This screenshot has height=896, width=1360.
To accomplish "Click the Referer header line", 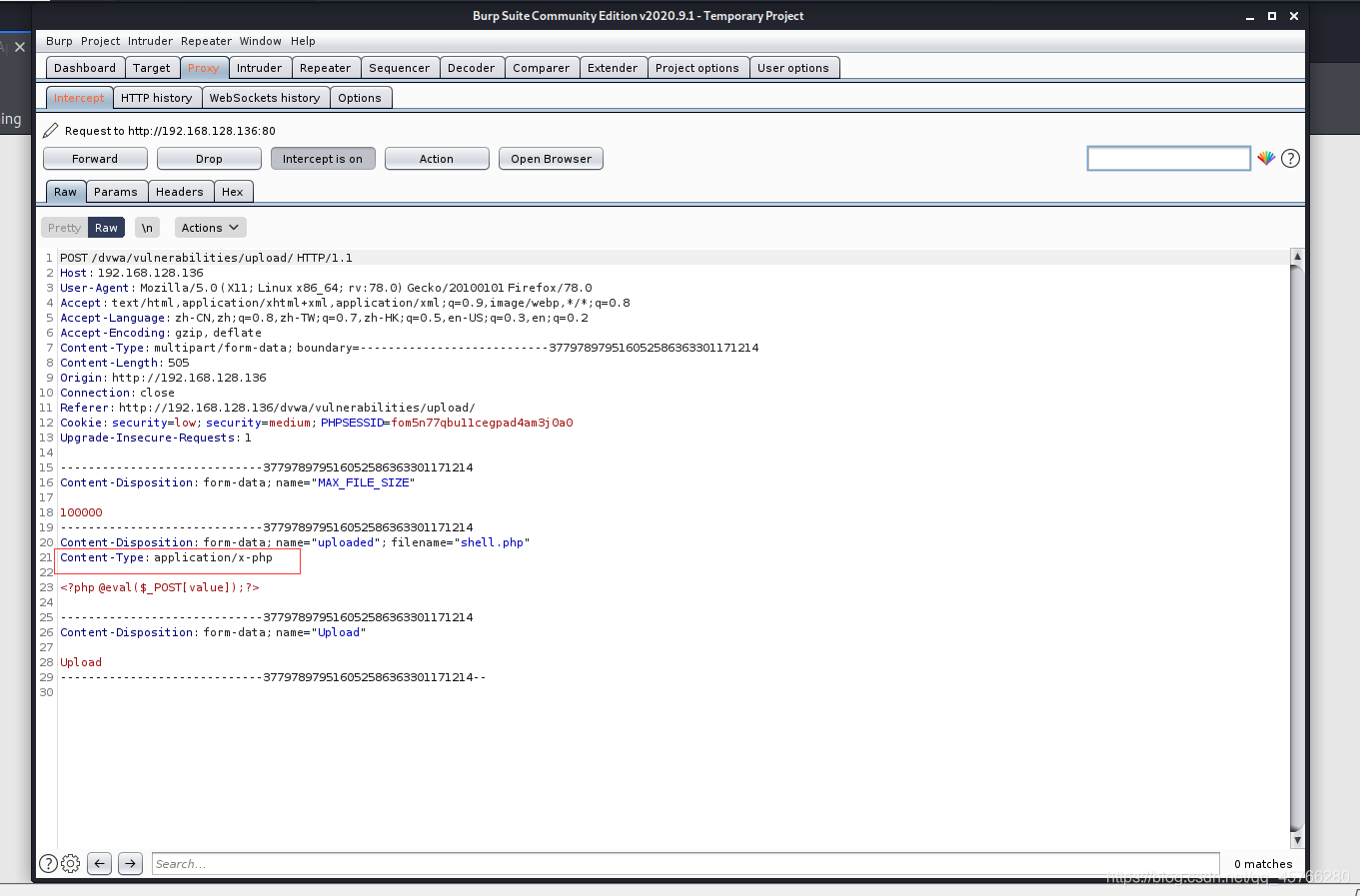I will [x=268, y=408].
